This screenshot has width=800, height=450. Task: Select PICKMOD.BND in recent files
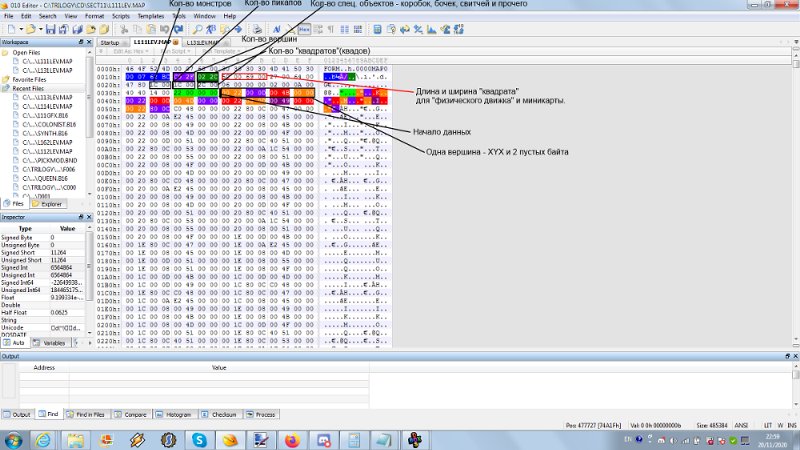point(49,161)
